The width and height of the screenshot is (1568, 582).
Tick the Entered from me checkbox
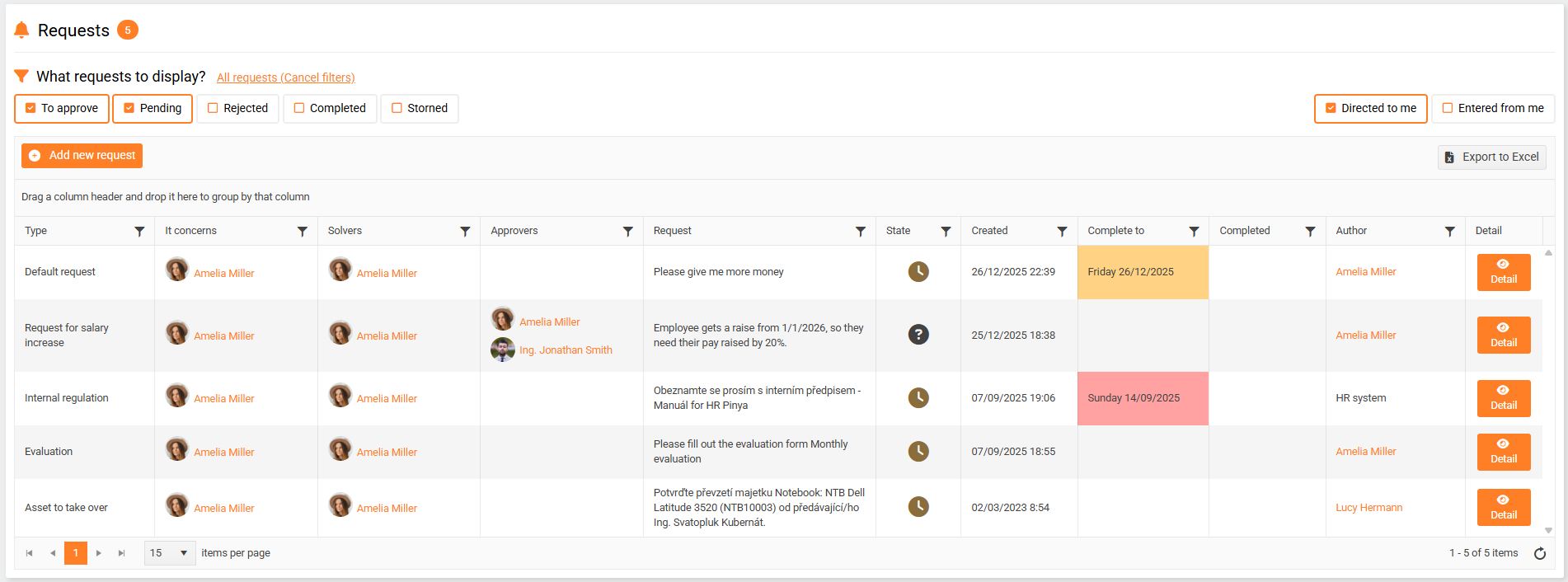tap(1447, 108)
